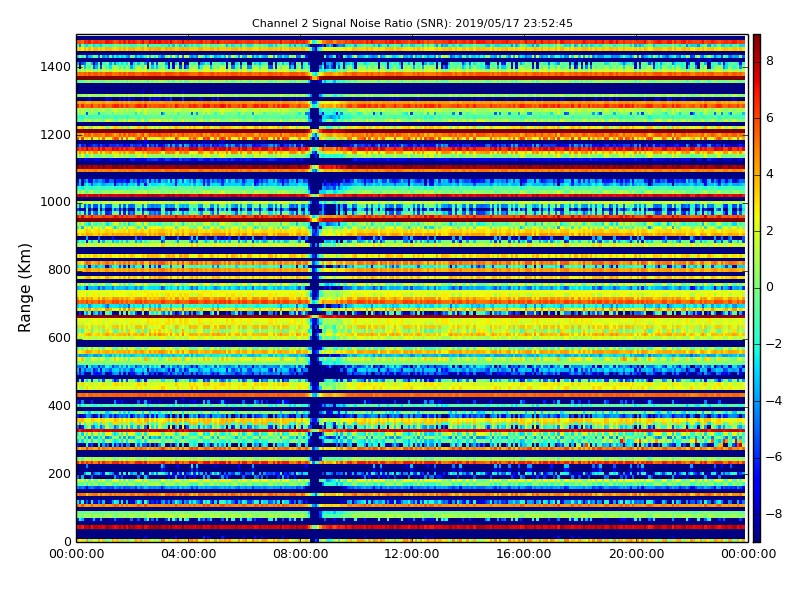Click the 08:00:00 time tick label
Viewport: 800px width, 600px height.
click(x=301, y=554)
